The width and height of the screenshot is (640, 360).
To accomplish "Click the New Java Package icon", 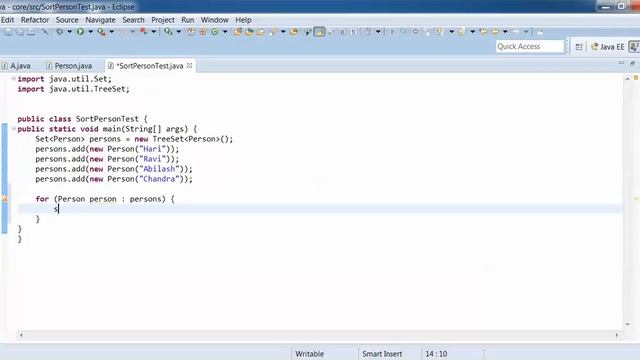I will pyautogui.click(x=202, y=31).
